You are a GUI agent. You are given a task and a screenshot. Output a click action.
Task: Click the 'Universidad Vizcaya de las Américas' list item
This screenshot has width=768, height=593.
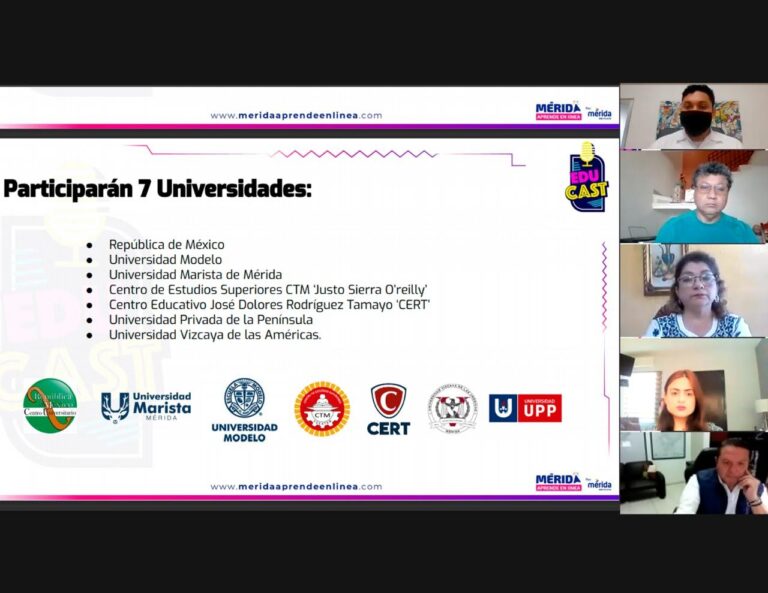(215, 335)
